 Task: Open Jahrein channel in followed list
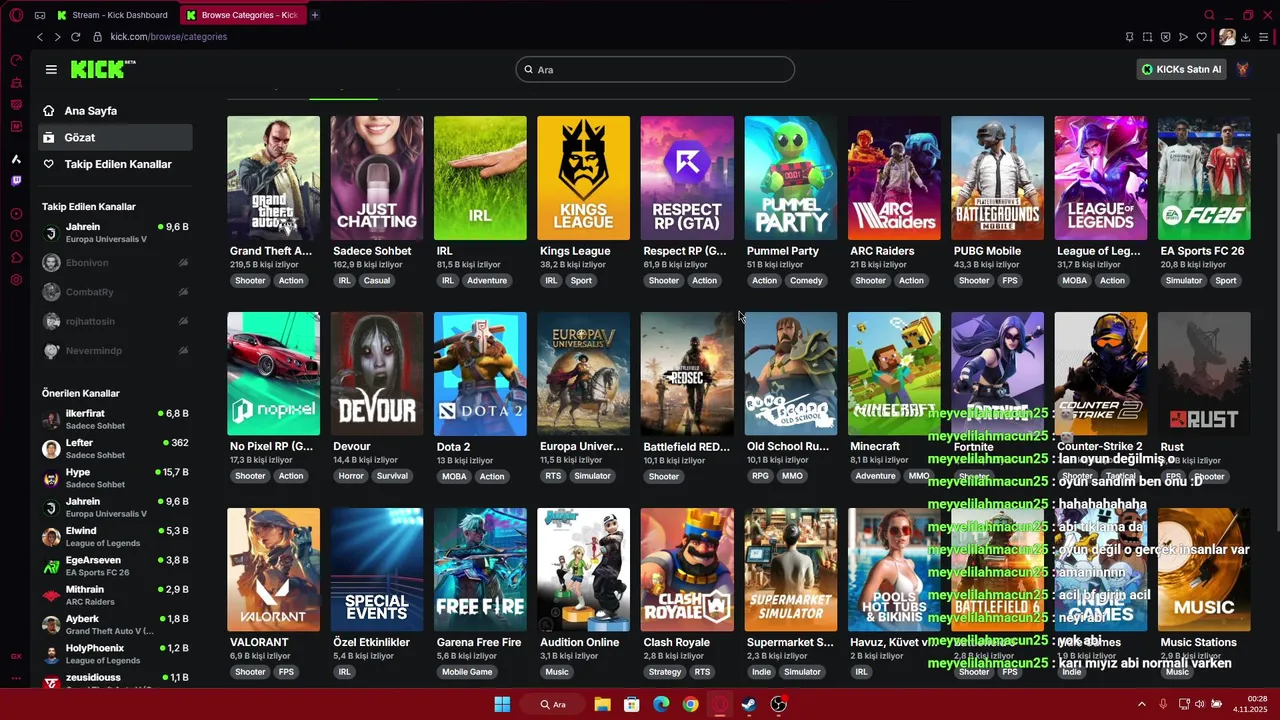(115, 233)
